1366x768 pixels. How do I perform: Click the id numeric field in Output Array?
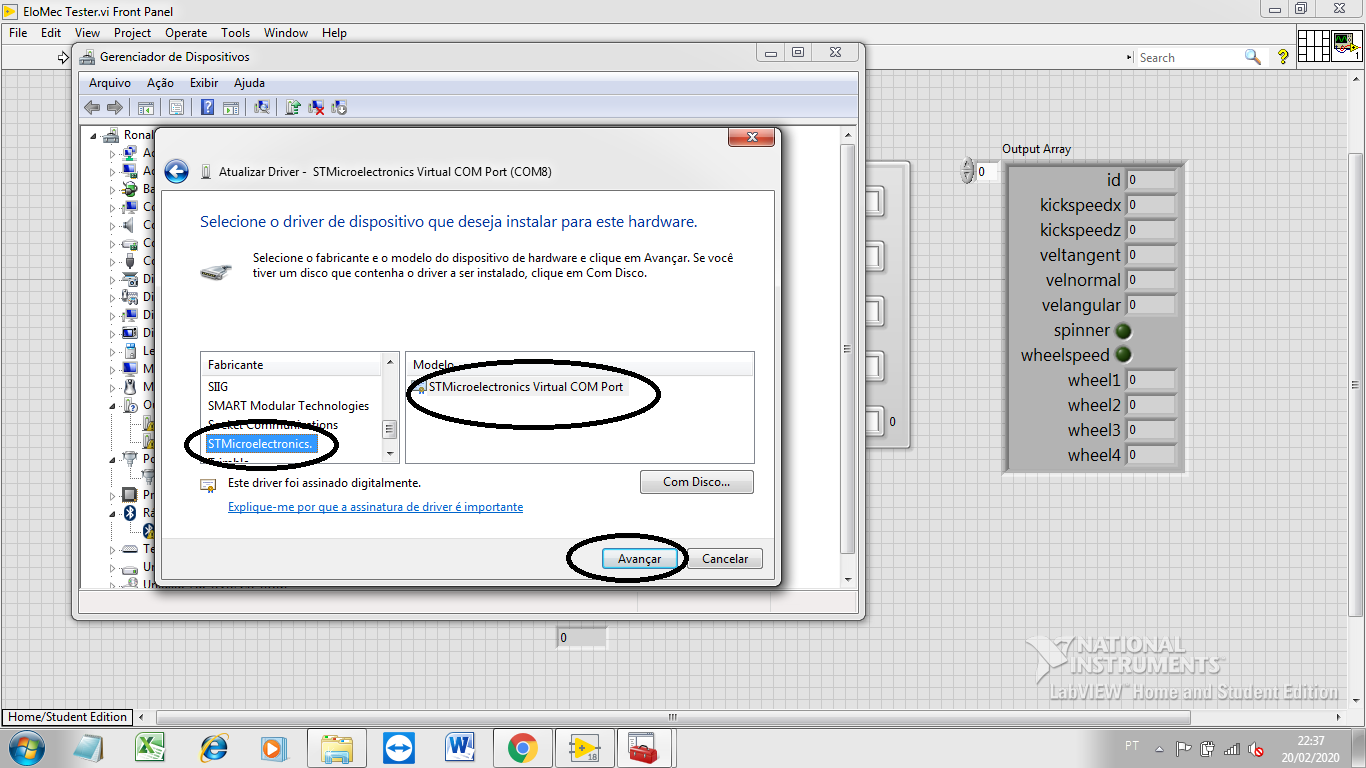1151,180
